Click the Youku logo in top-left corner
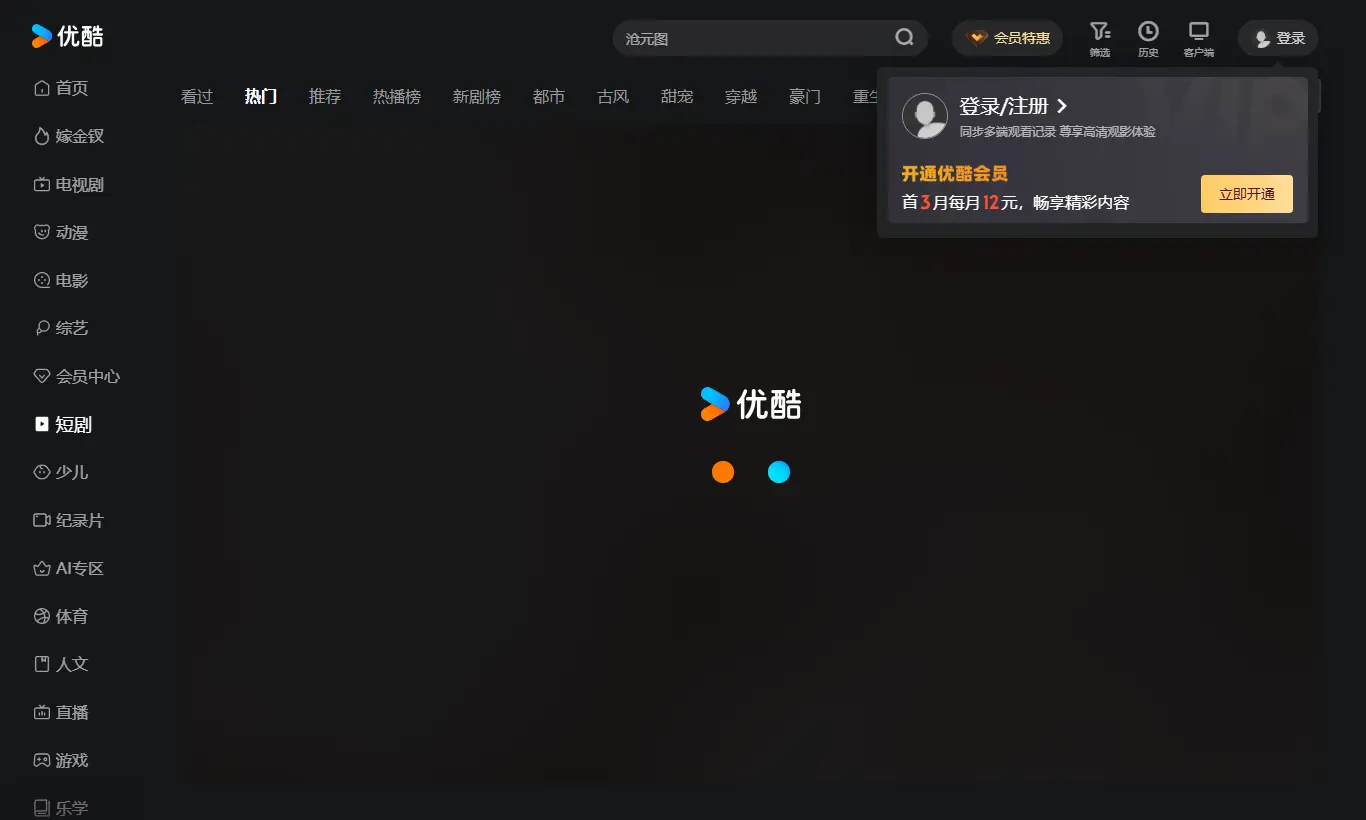This screenshot has height=820, width=1366. [x=67, y=37]
